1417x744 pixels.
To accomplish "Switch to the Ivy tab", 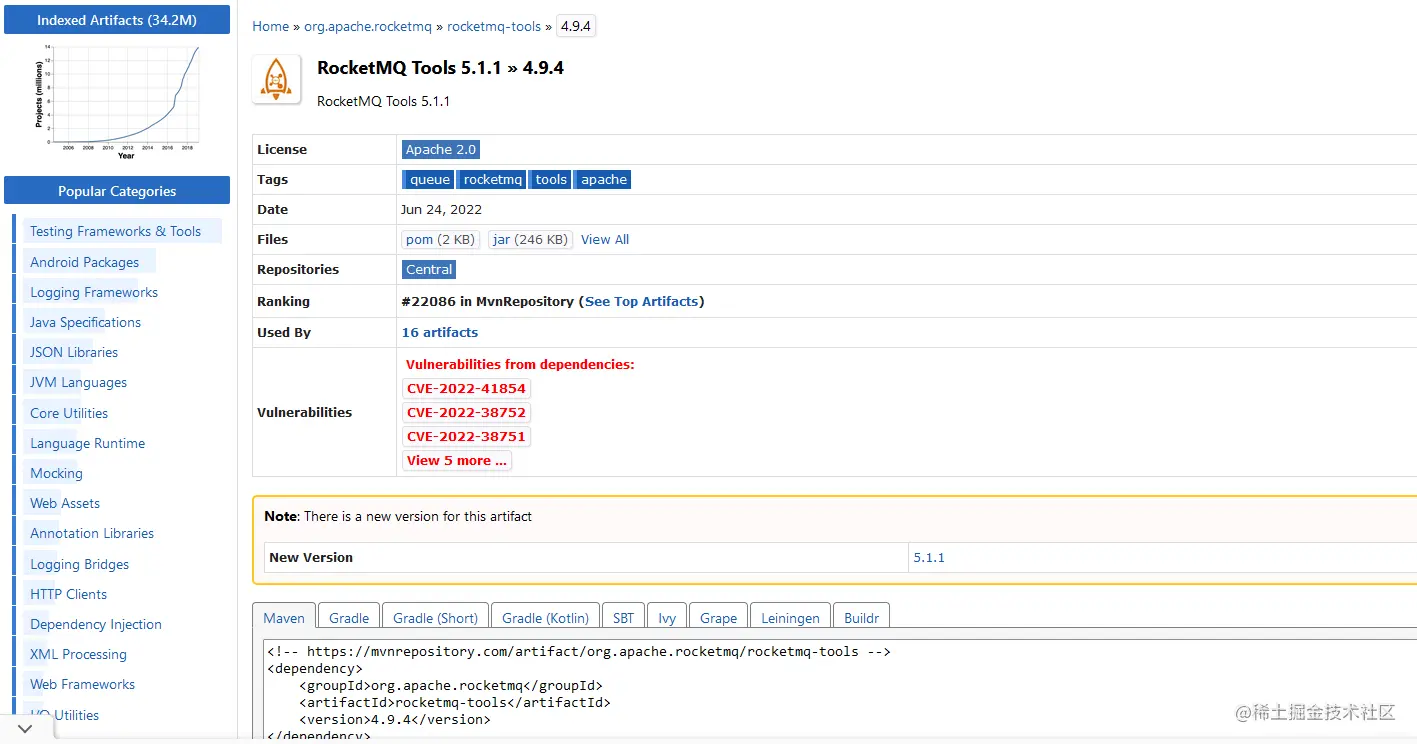I will [x=667, y=618].
